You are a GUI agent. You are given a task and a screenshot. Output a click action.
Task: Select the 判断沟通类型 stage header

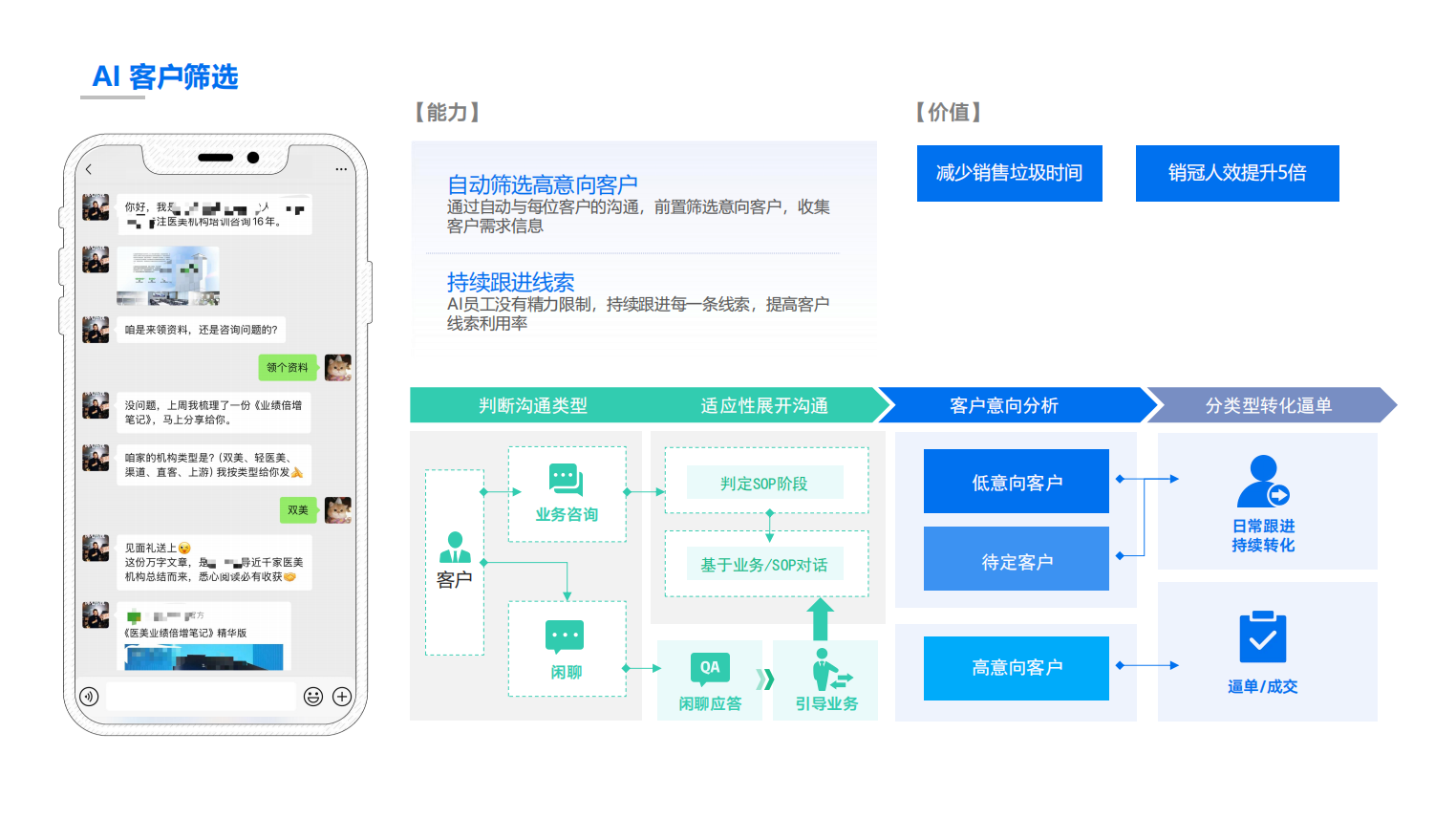pos(533,405)
